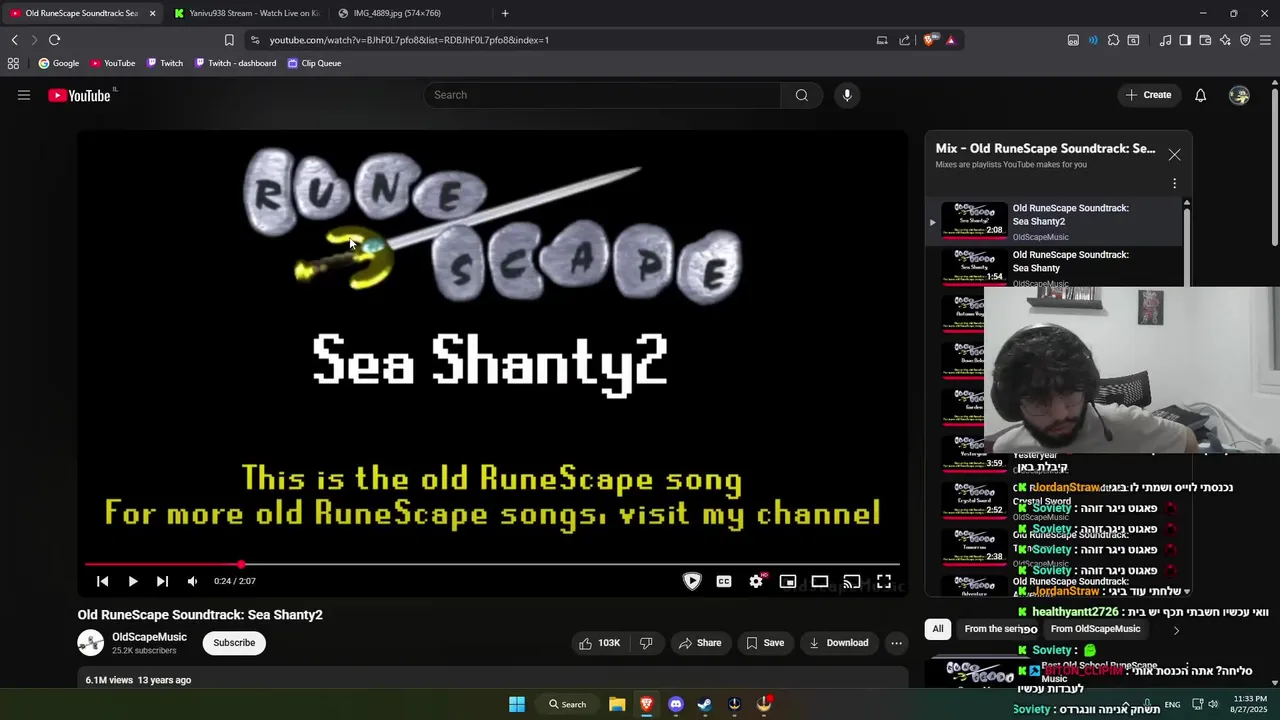This screenshot has width=1280, height=720.
Task: Switch to the Yanivu938 Stream tab
Action: [x=246, y=13]
